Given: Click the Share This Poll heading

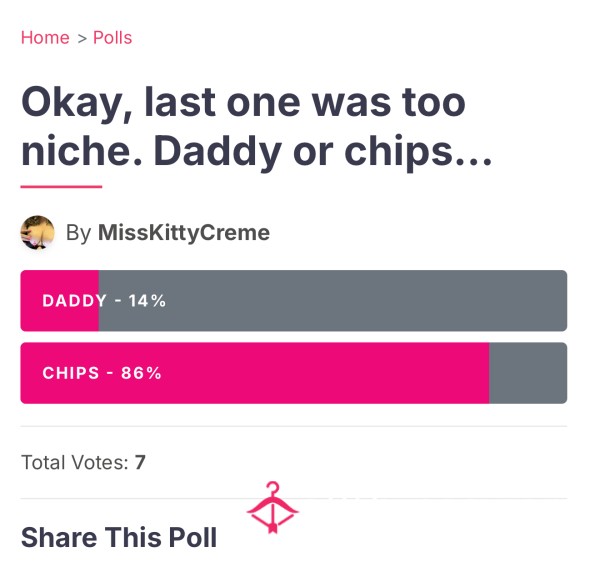Looking at the screenshot, I should [119, 537].
